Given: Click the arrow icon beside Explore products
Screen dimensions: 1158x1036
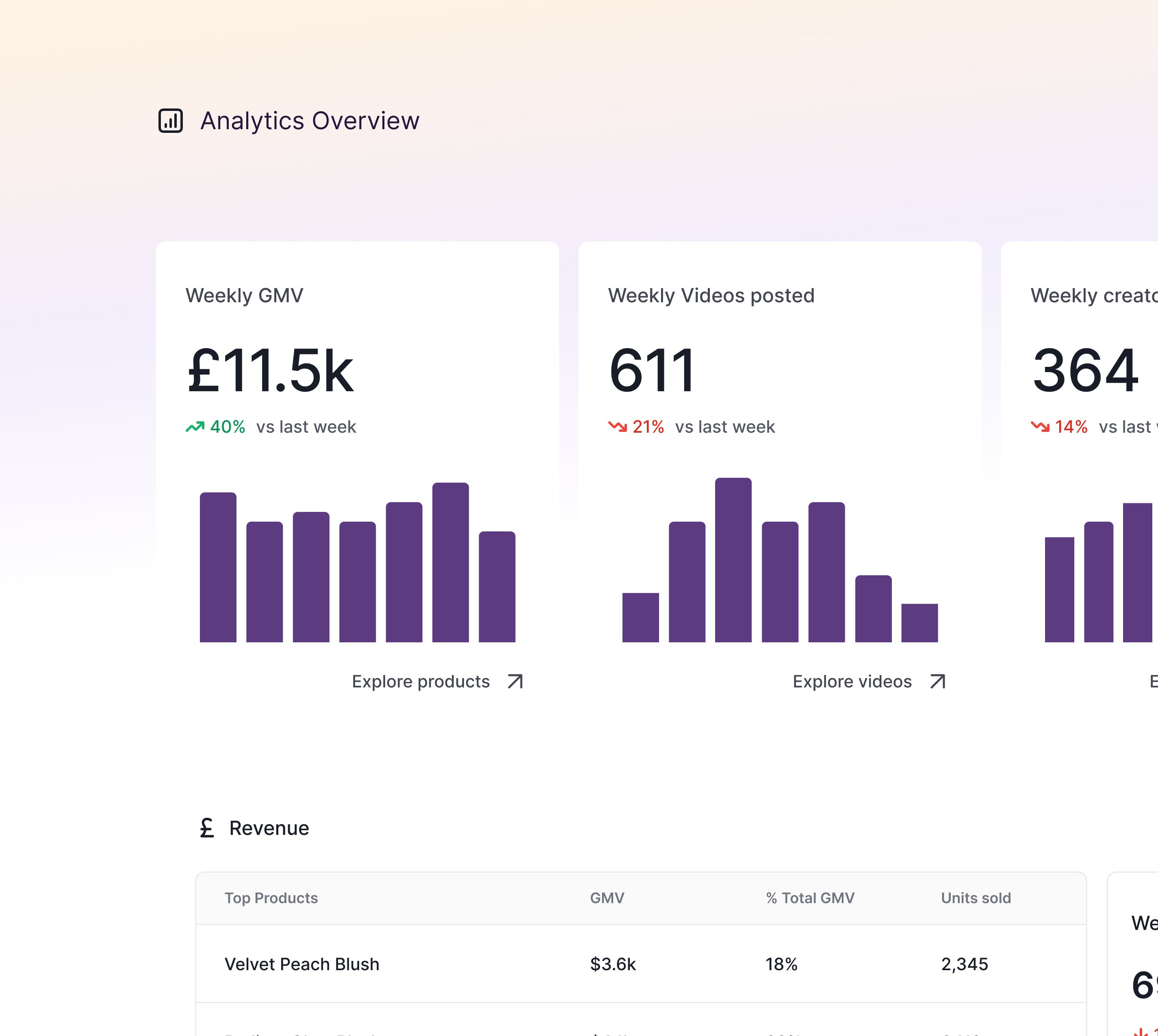Looking at the screenshot, I should point(515,681).
